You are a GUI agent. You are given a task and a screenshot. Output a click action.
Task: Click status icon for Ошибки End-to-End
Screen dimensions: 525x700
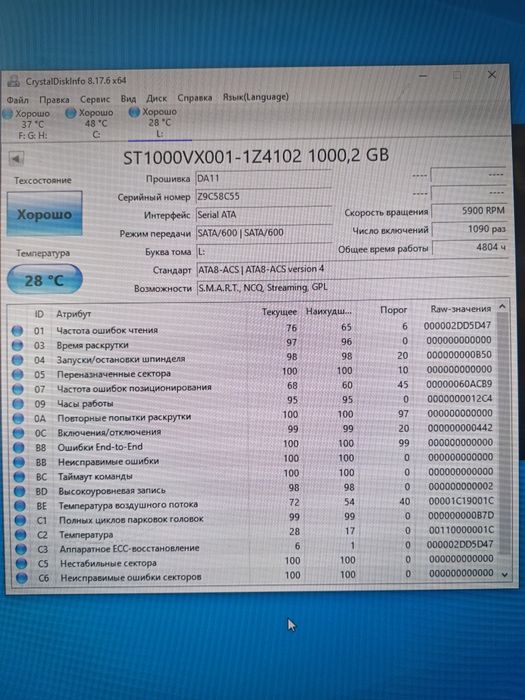click(19, 447)
